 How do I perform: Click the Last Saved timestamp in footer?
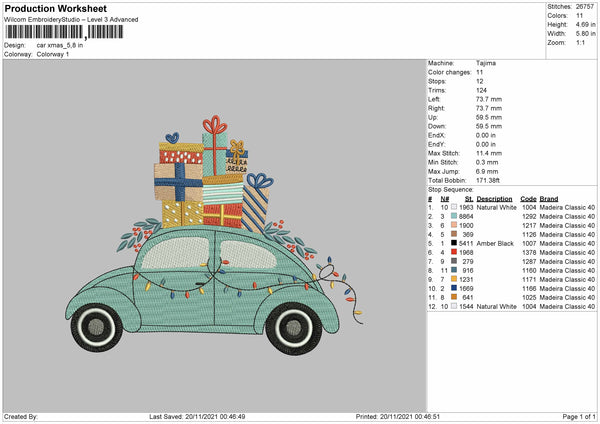coord(195,416)
